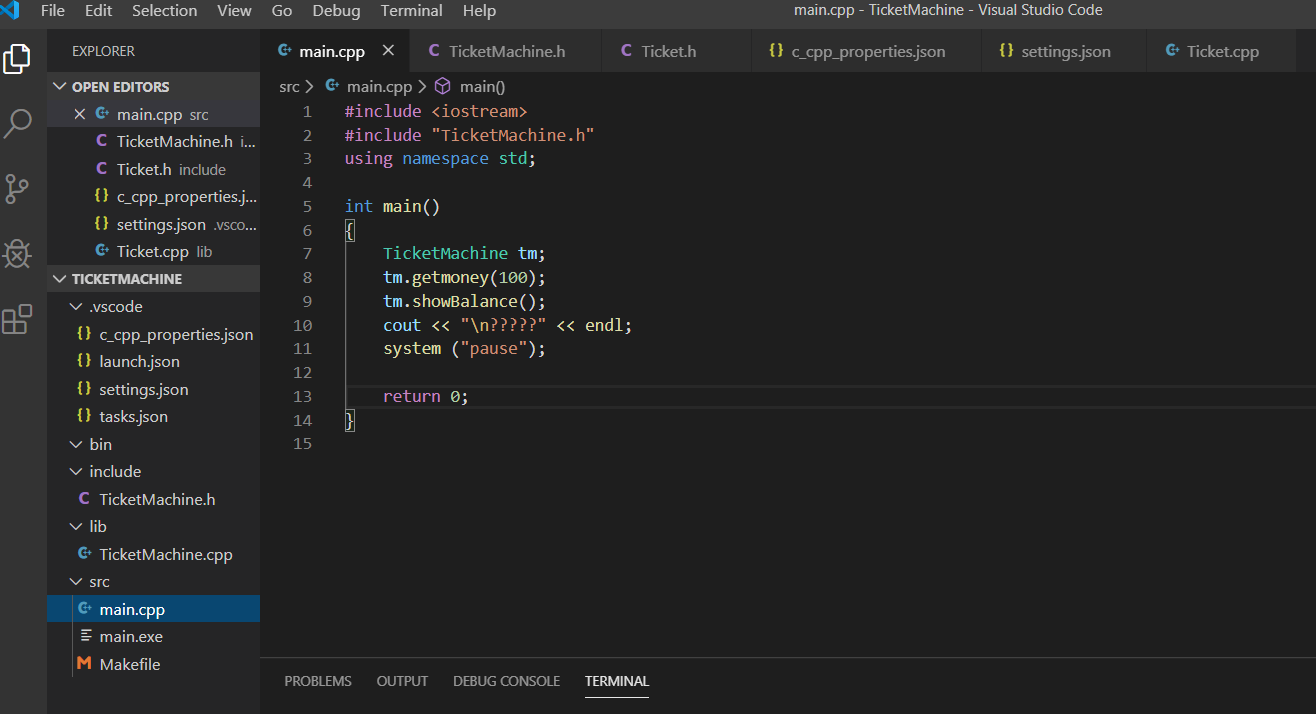This screenshot has height=714, width=1316.
Task: Collapse the include folder
Action: point(77,472)
